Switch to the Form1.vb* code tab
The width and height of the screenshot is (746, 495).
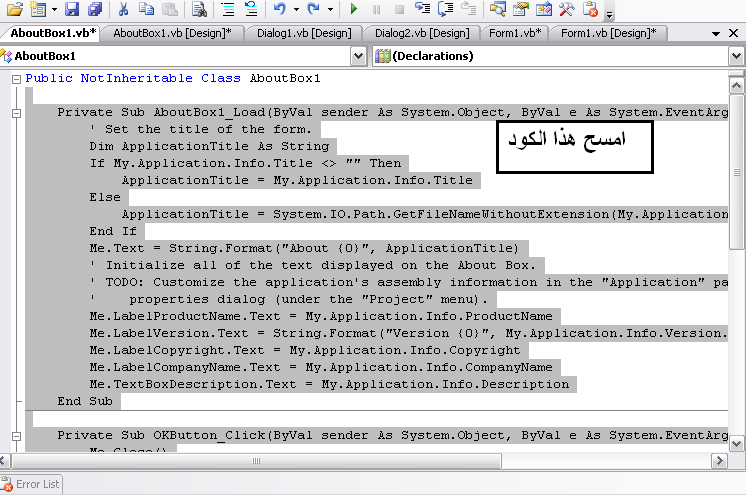point(515,33)
